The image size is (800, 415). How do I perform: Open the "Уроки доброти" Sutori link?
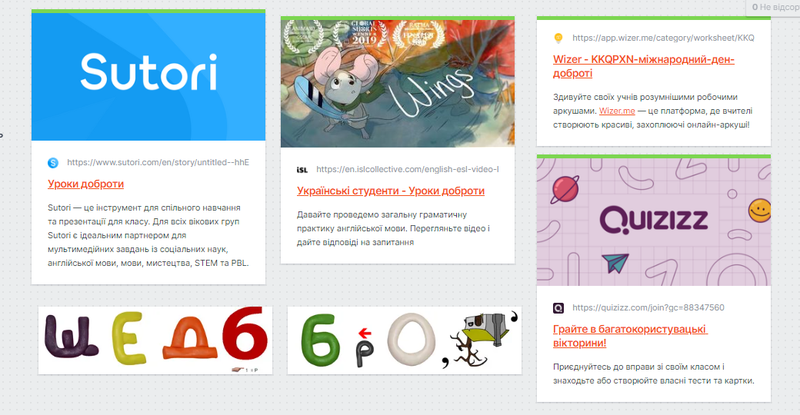86,184
